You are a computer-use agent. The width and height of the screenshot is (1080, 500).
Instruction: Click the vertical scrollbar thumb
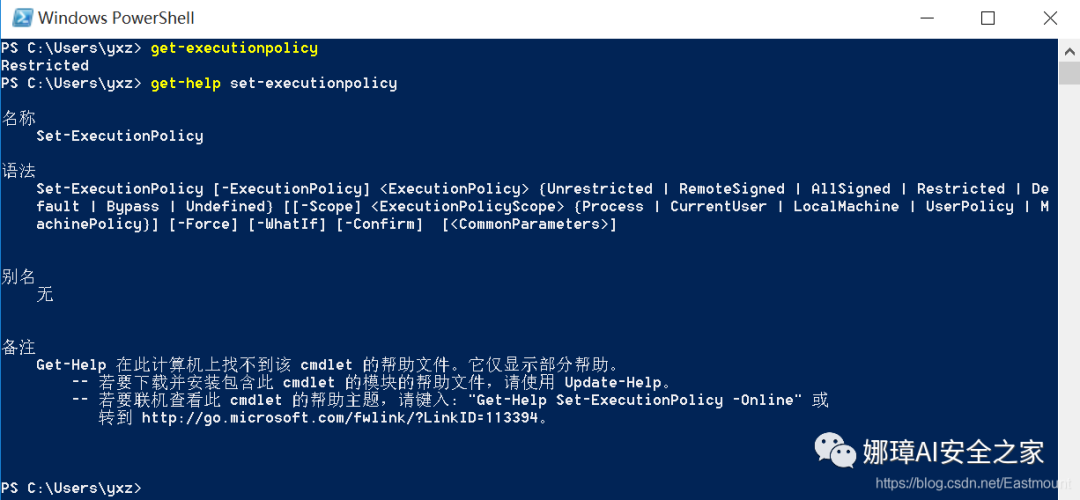pos(1069,72)
